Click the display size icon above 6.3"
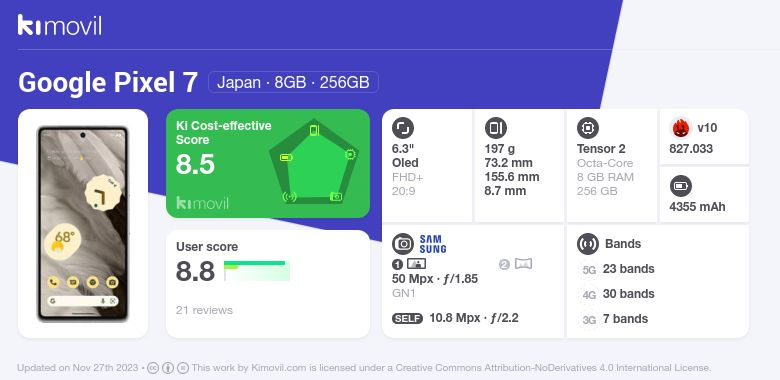Image resolution: width=780 pixels, height=380 pixels. click(x=403, y=128)
